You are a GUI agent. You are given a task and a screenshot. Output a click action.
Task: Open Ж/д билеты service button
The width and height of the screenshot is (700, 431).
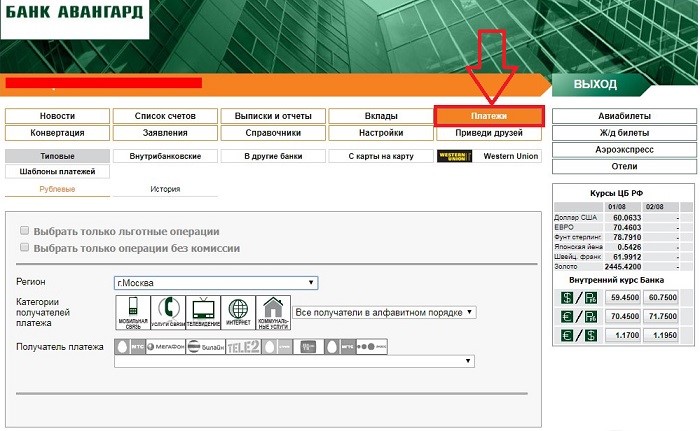(624, 133)
